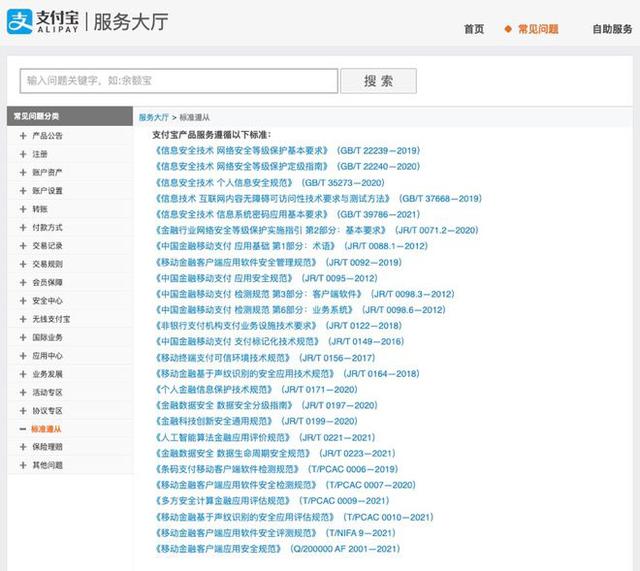Open the JR/T 0171—2020 standard link
This screenshot has width=640, height=571.
[256, 390]
